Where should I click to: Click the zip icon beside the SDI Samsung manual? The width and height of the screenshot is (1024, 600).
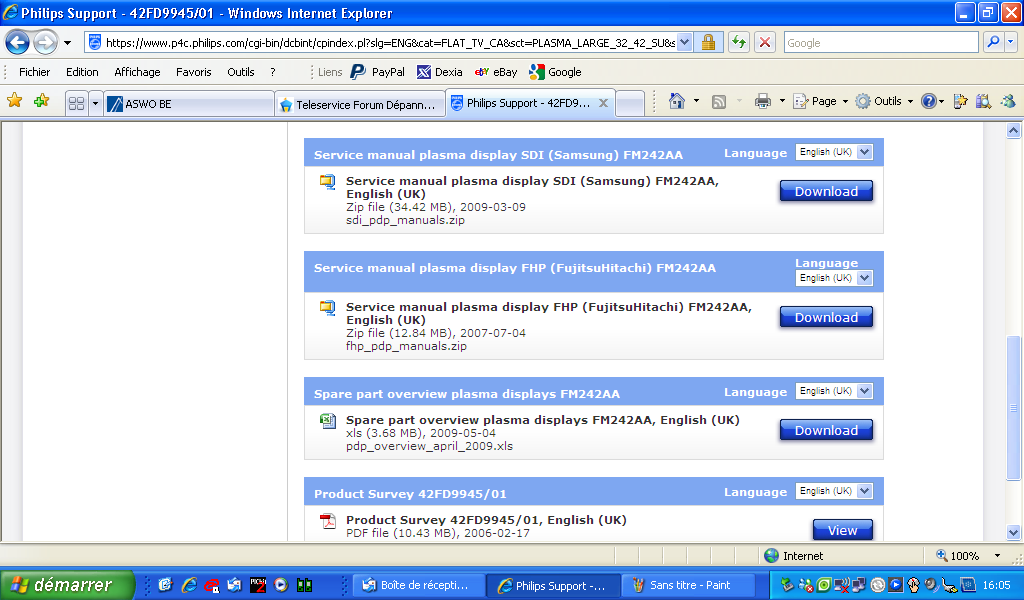click(327, 182)
